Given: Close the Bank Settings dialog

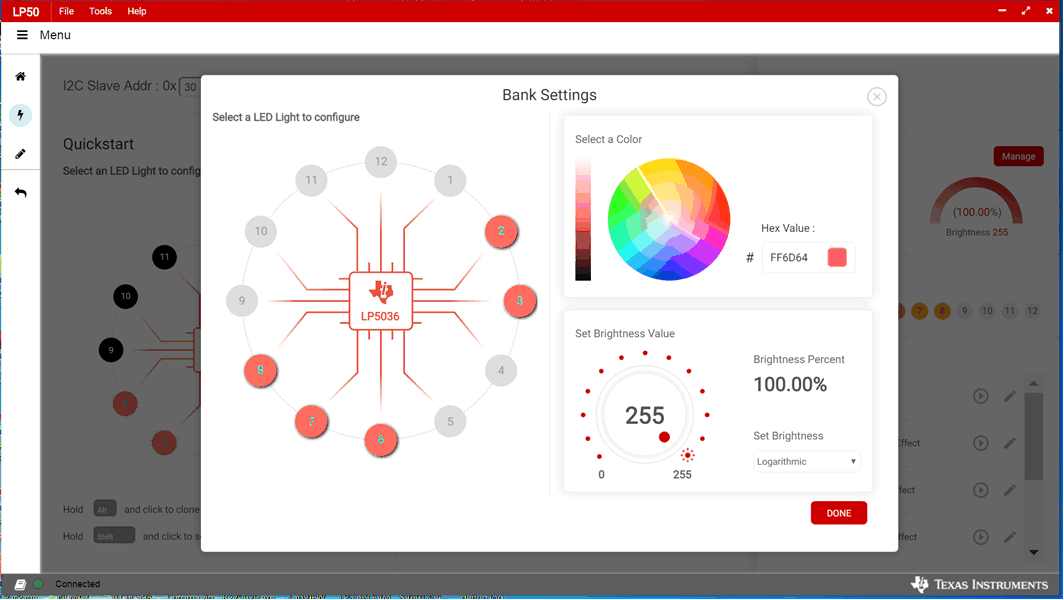Looking at the screenshot, I should click(876, 97).
